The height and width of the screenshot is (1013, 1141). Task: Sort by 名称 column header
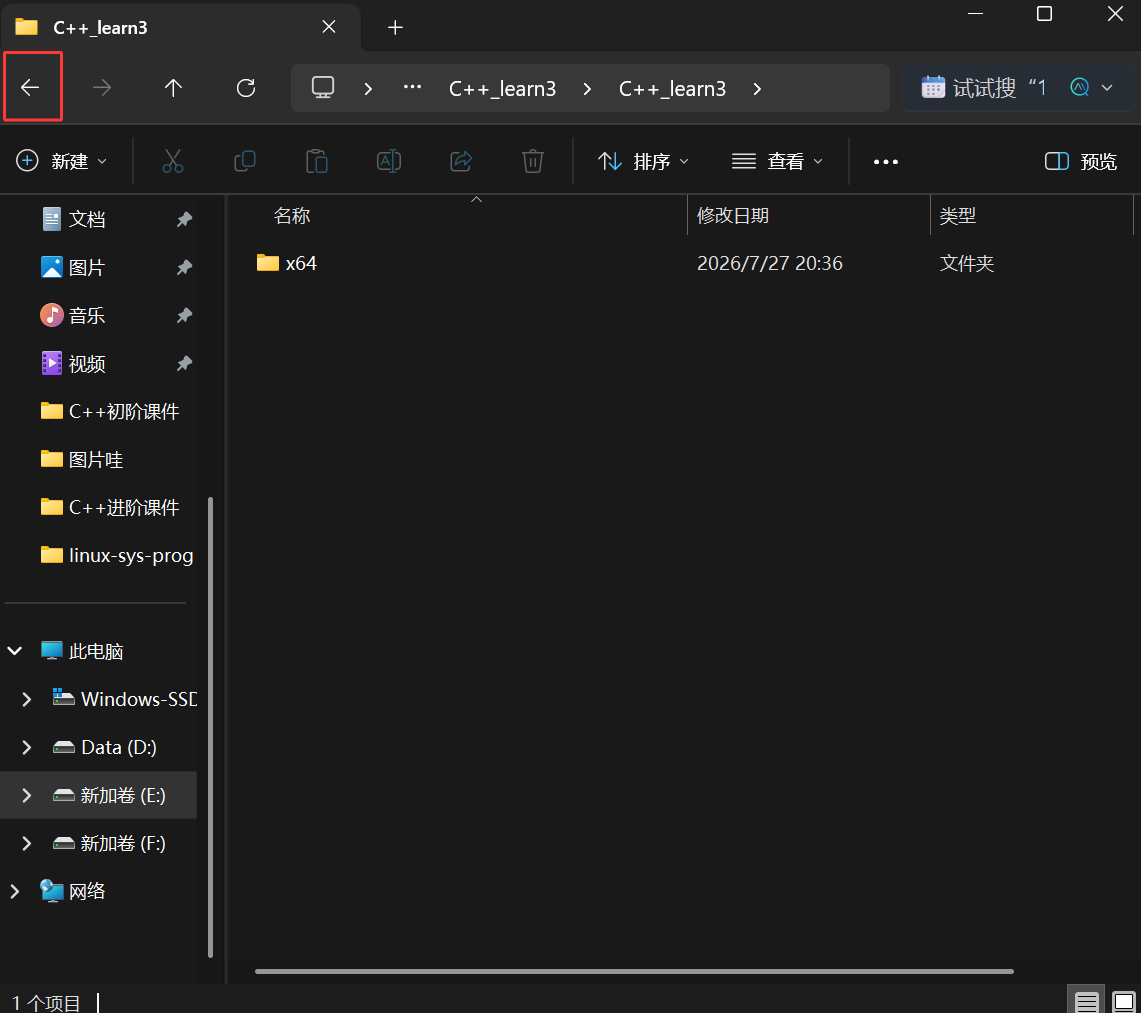pyautogui.click(x=292, y=215)
